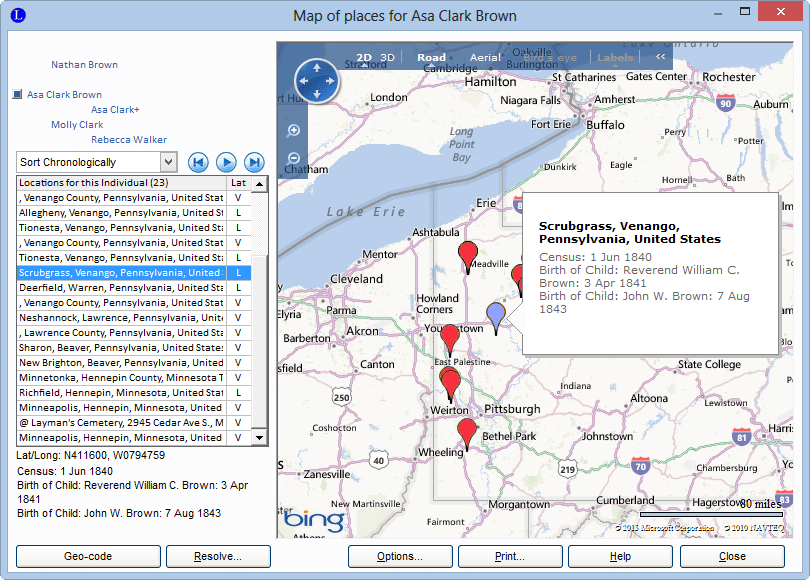Select 'New Brighton, Beaver, Pennsylvania' row

[x=134, y=363]
